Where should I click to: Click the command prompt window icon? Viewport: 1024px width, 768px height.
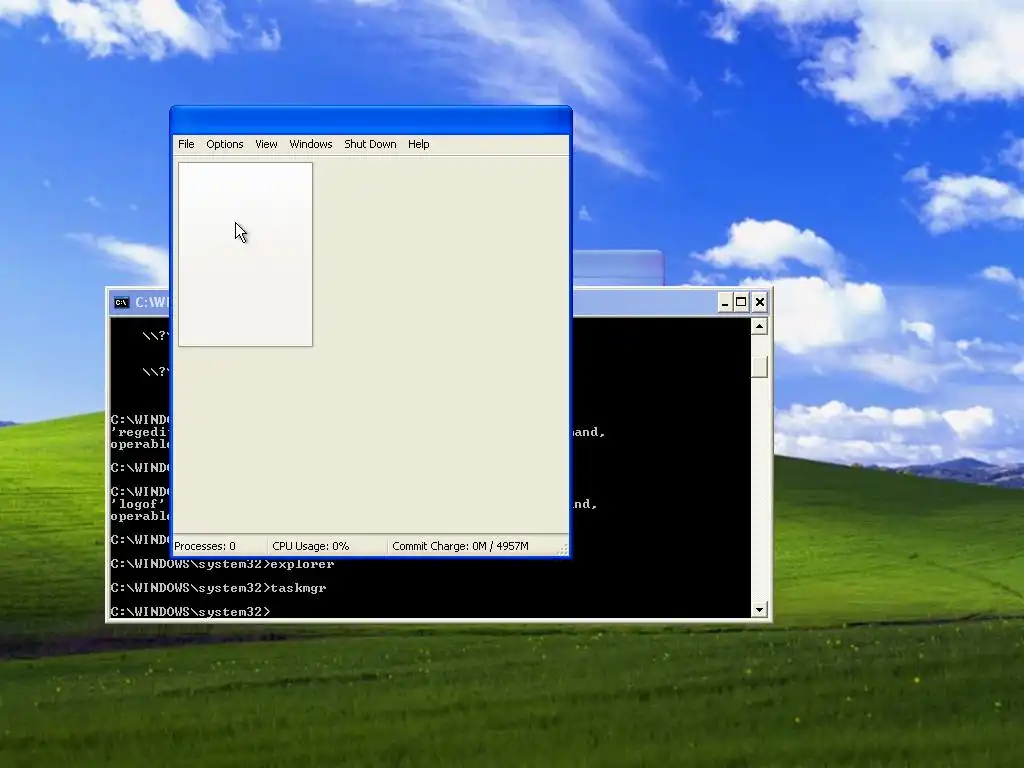pos(121,302)
